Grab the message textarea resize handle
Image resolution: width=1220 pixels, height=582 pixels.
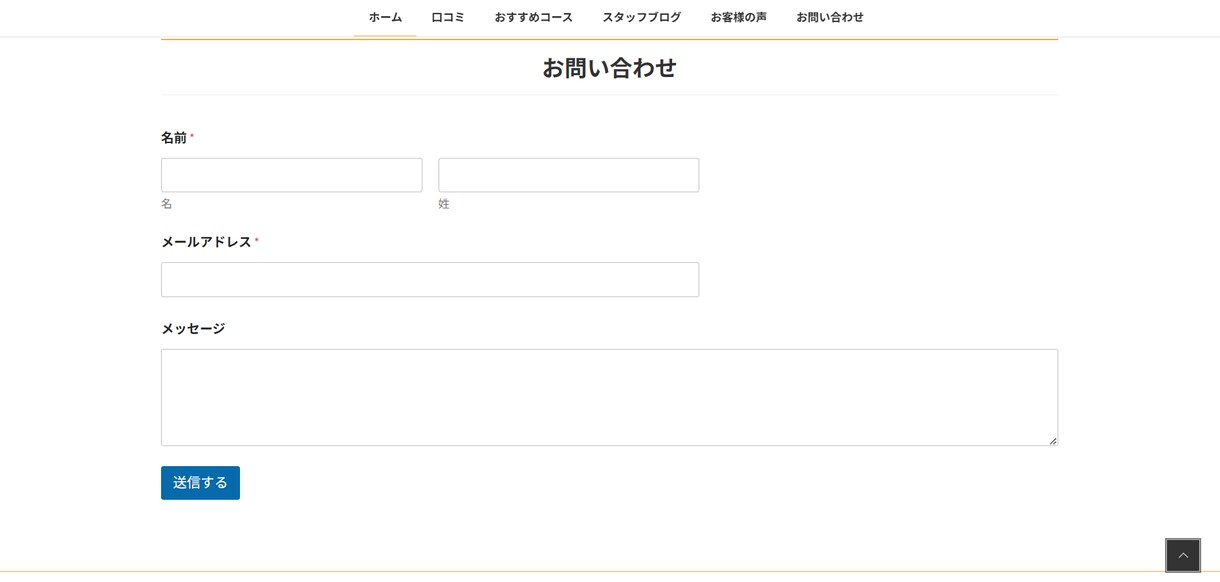[x=1053, y=441]
